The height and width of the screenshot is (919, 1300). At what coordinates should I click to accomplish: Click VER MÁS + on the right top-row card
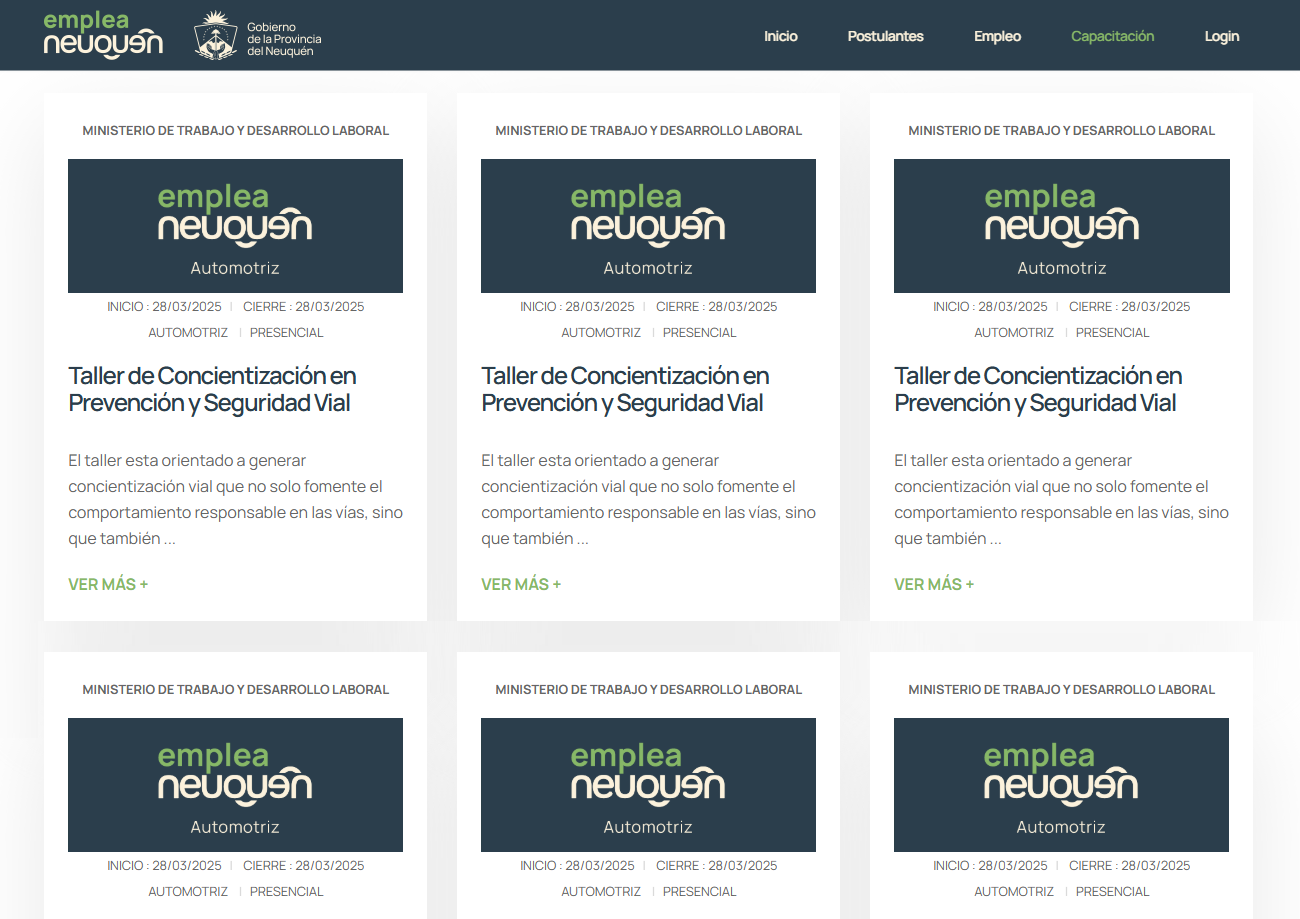pos(934,584)
